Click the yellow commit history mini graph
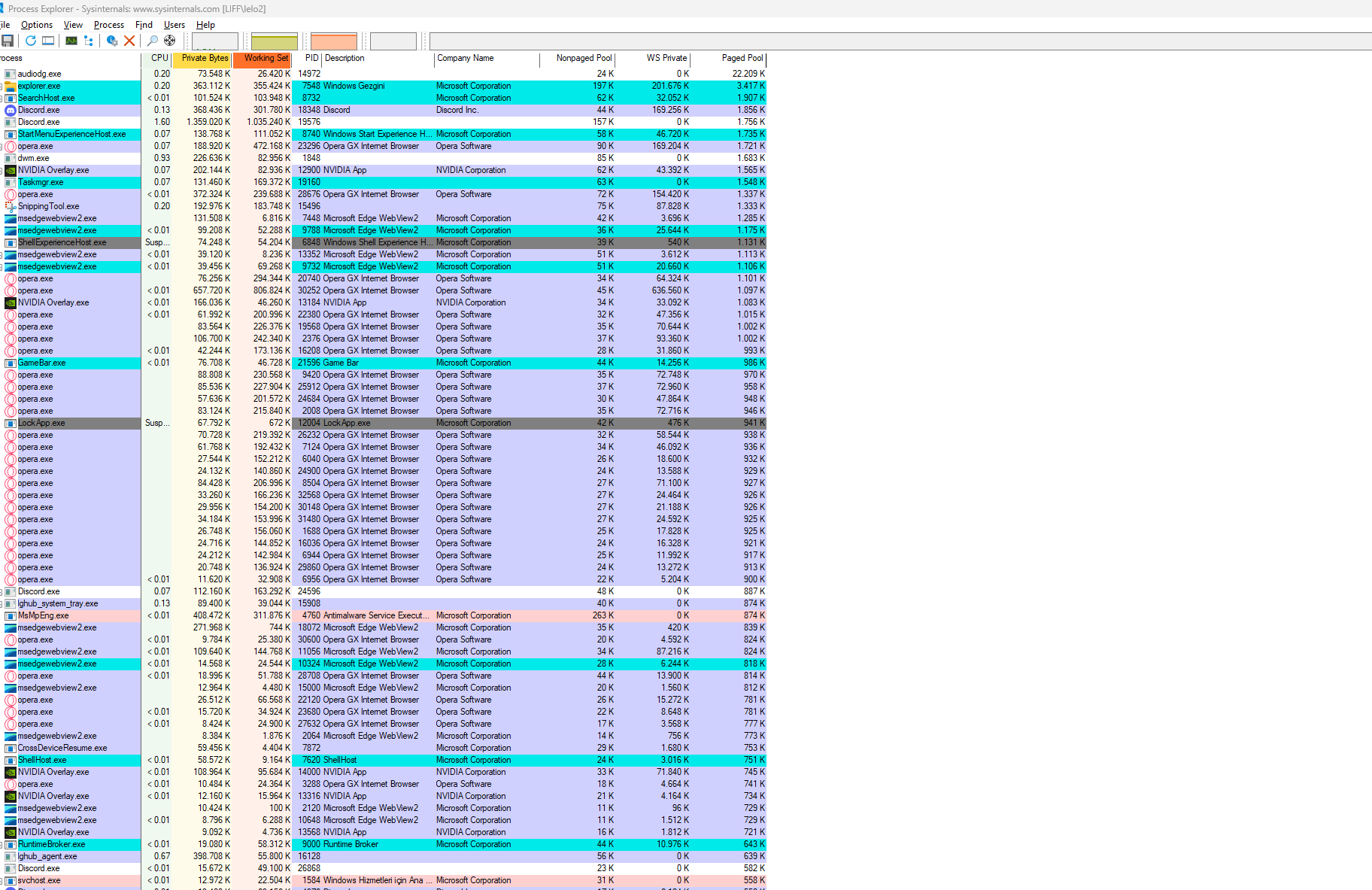 pyautogui.click(x=275, y=41)
